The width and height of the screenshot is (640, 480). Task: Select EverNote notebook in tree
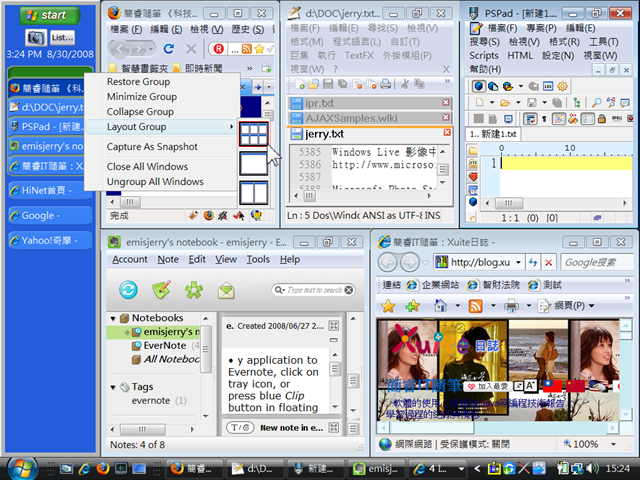pyautogui.click(x=164, y=346)
